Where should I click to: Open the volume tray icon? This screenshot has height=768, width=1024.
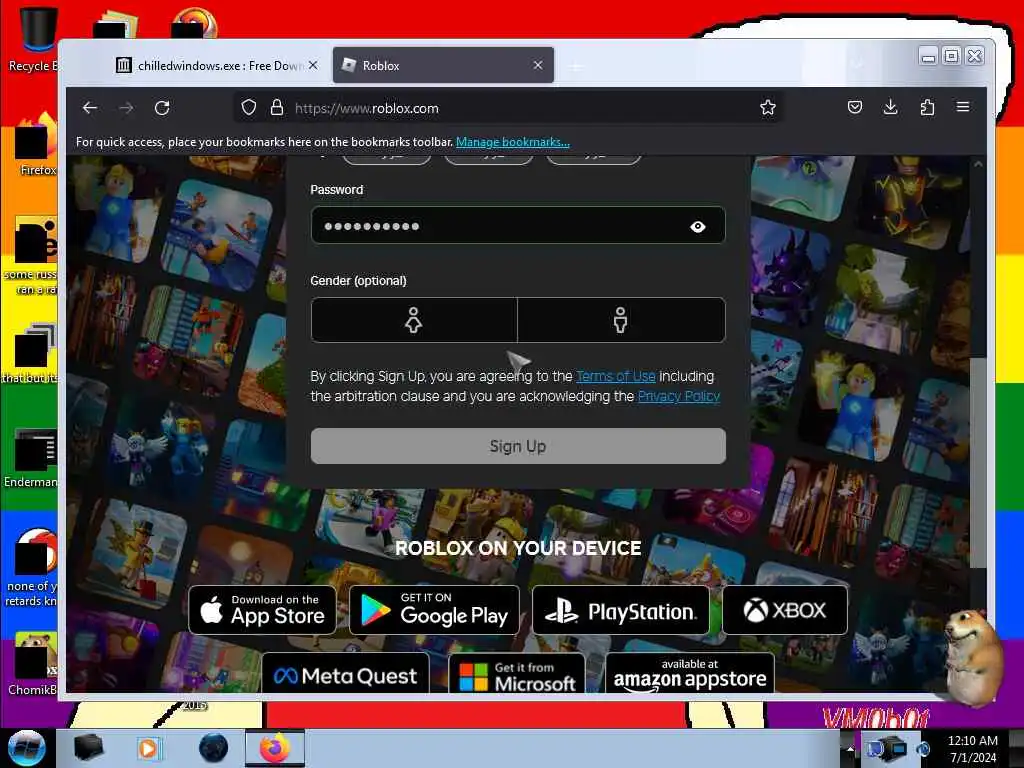coord(923,748)
